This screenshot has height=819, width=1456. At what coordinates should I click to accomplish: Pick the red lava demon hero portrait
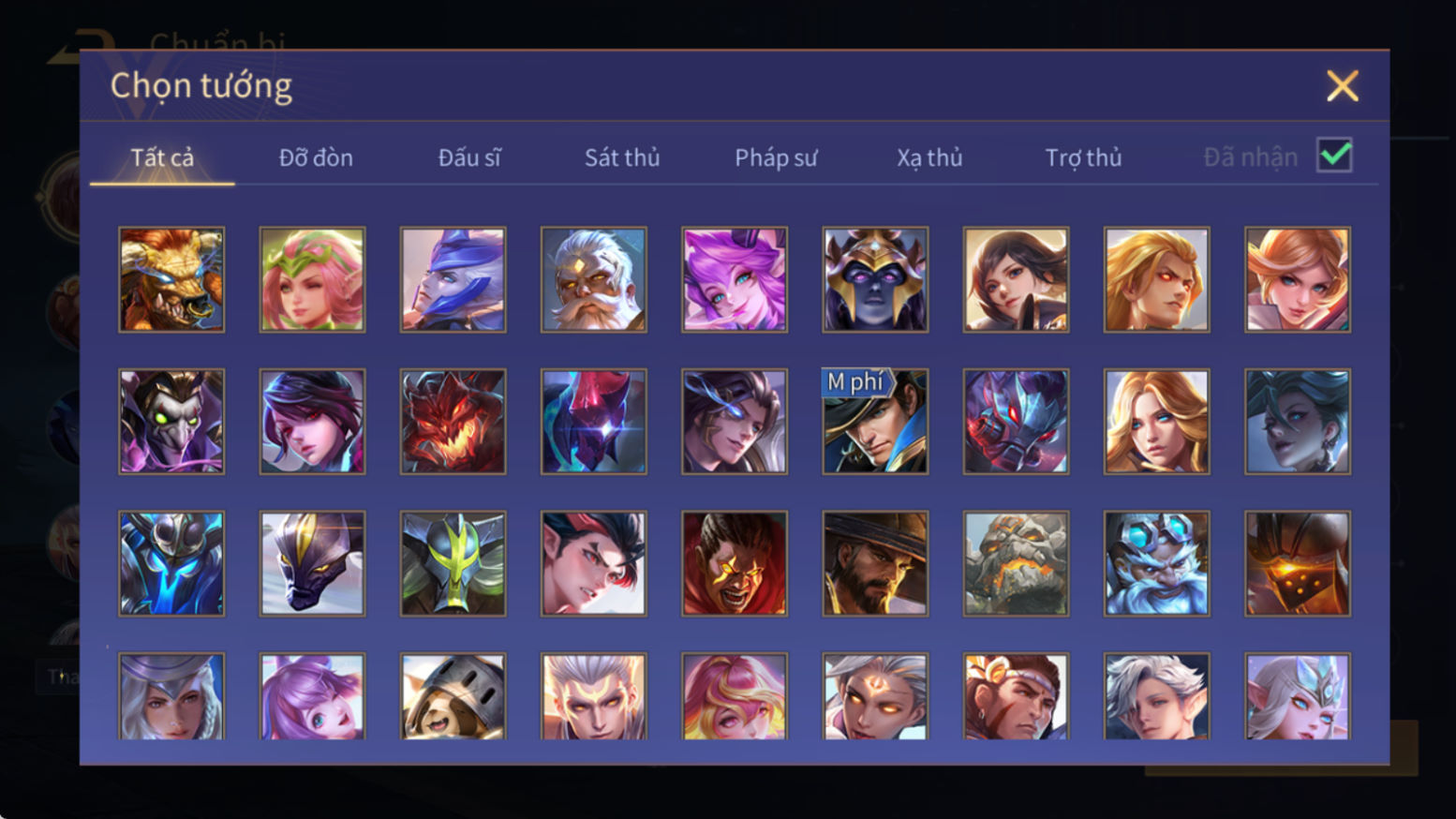[453, 421]
